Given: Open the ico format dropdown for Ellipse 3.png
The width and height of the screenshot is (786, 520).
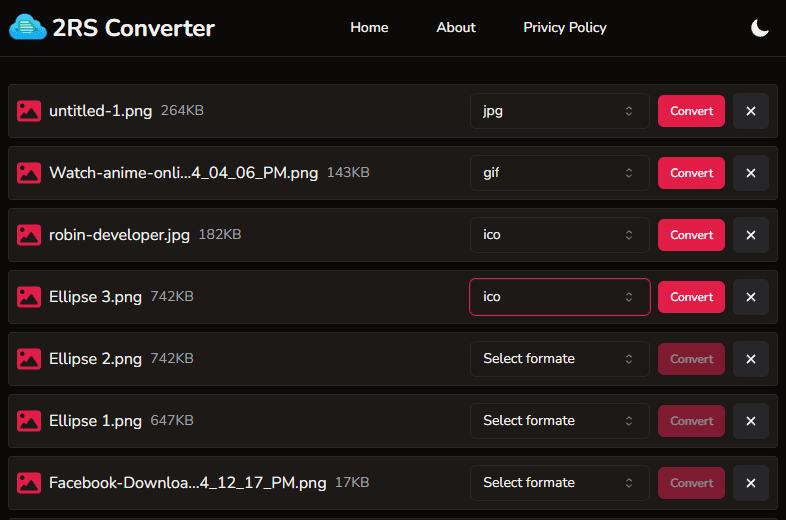Looking at the screenshot, I should pyautogui.click(x=559, y=297).
